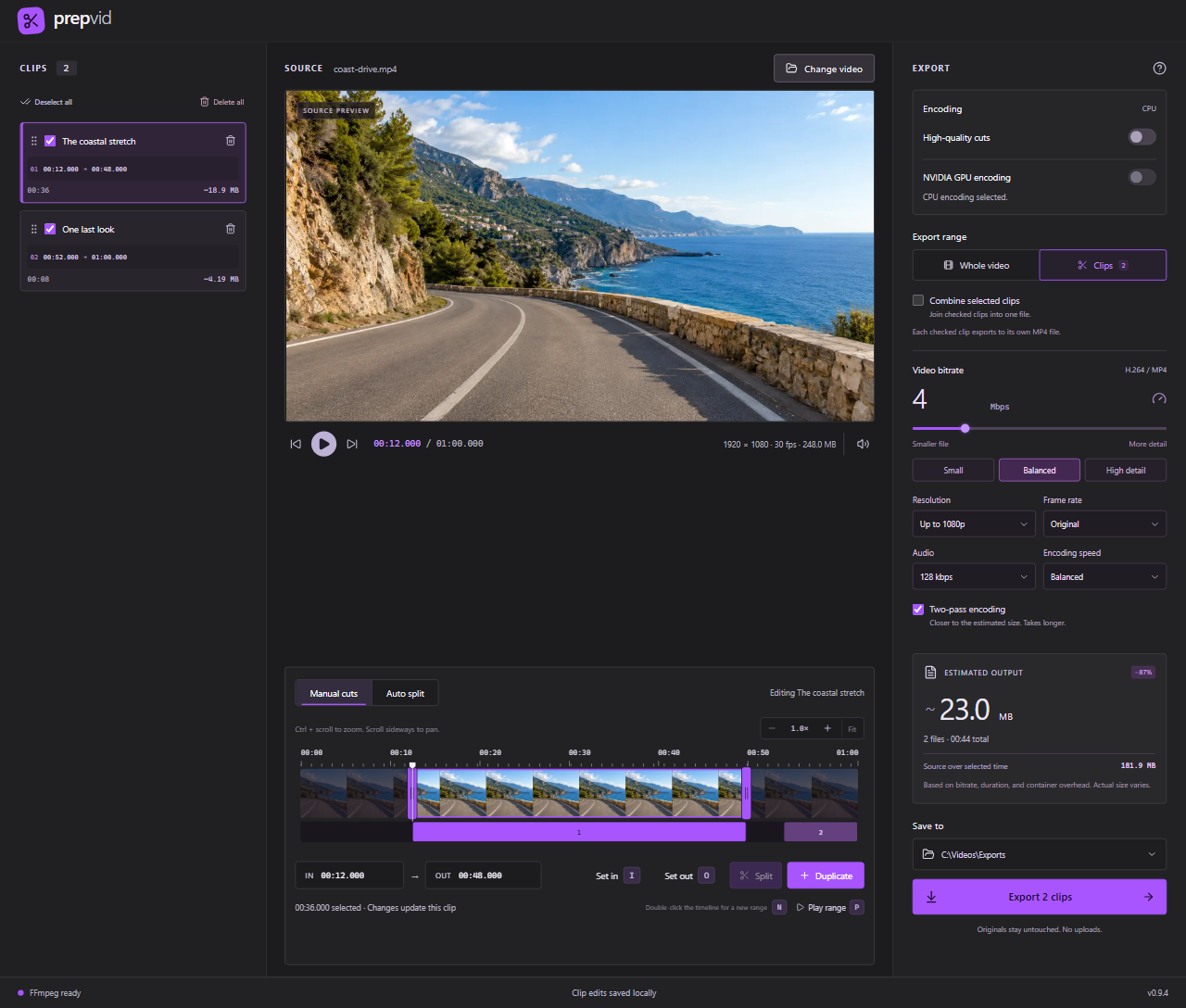Uncheck The coastal stretch clip checkbox

tap(50, 141)
